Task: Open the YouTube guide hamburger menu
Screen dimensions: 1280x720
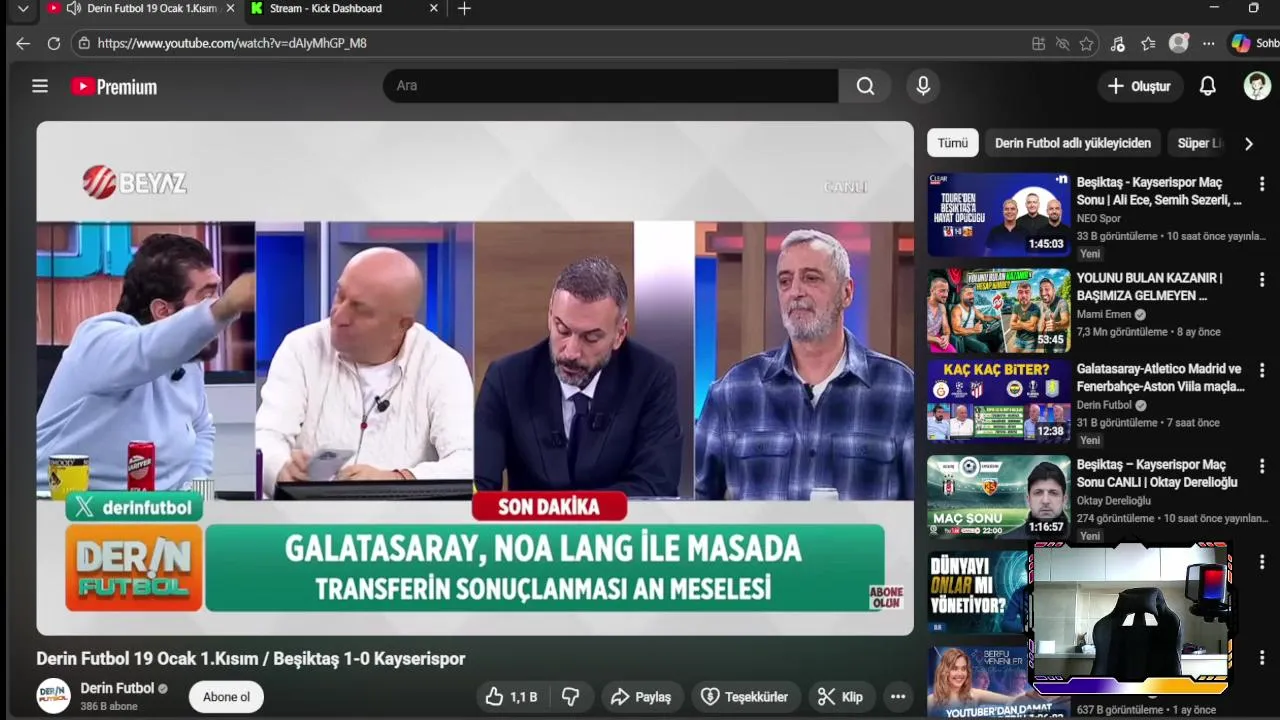Action: click(40, 86)
